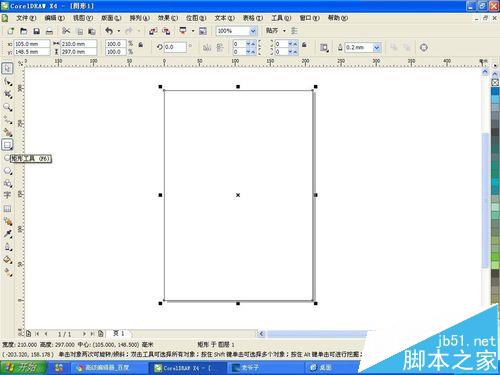Click the Open file icon

pos(23,31)
